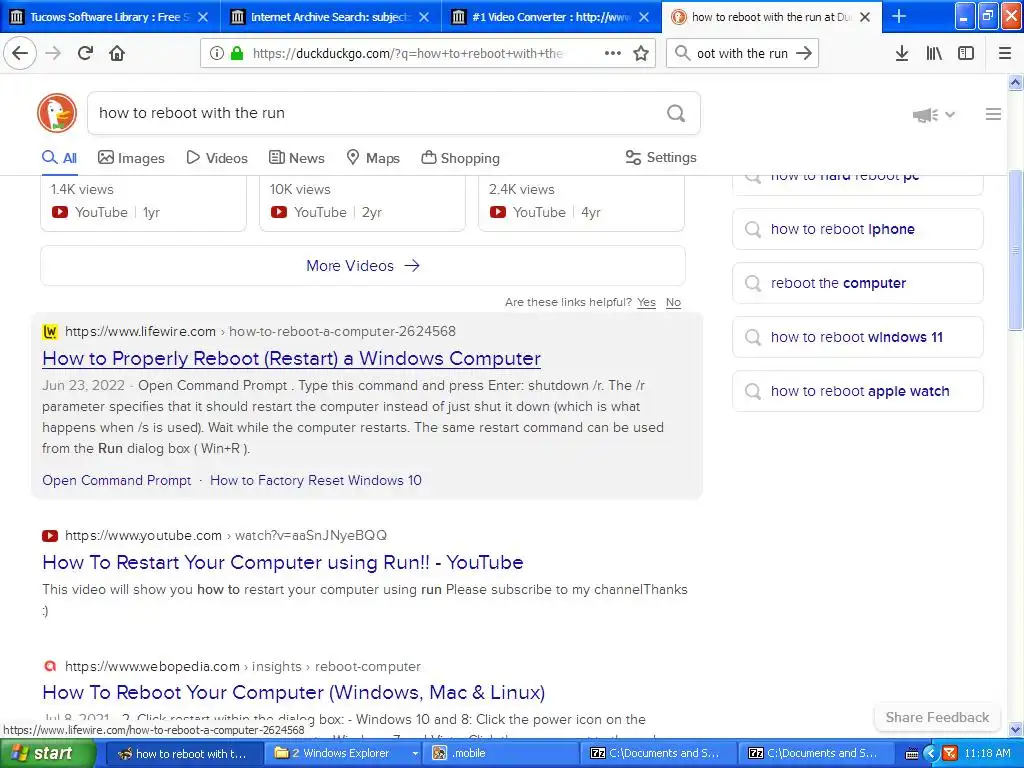Search suggestion how to reboot apple watch
1024x768 pixels.
tap(857, 392)
